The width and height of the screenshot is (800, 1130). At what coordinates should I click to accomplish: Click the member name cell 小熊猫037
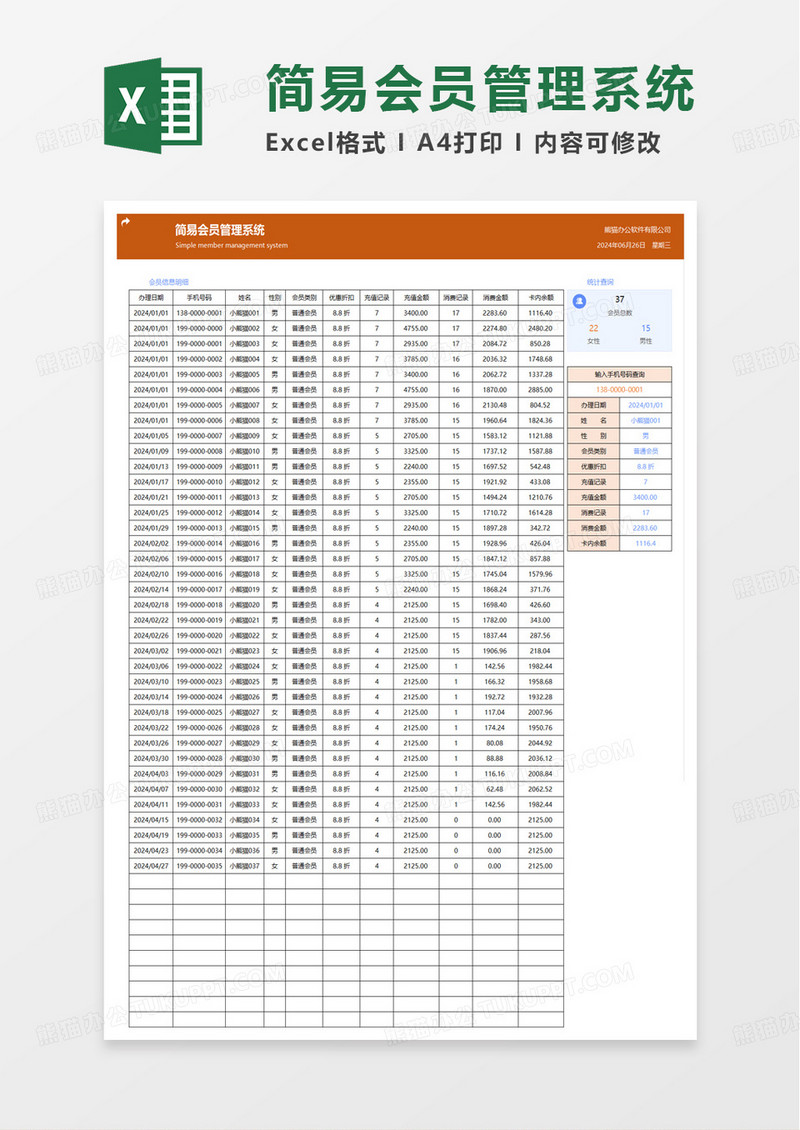click(244, 866)
